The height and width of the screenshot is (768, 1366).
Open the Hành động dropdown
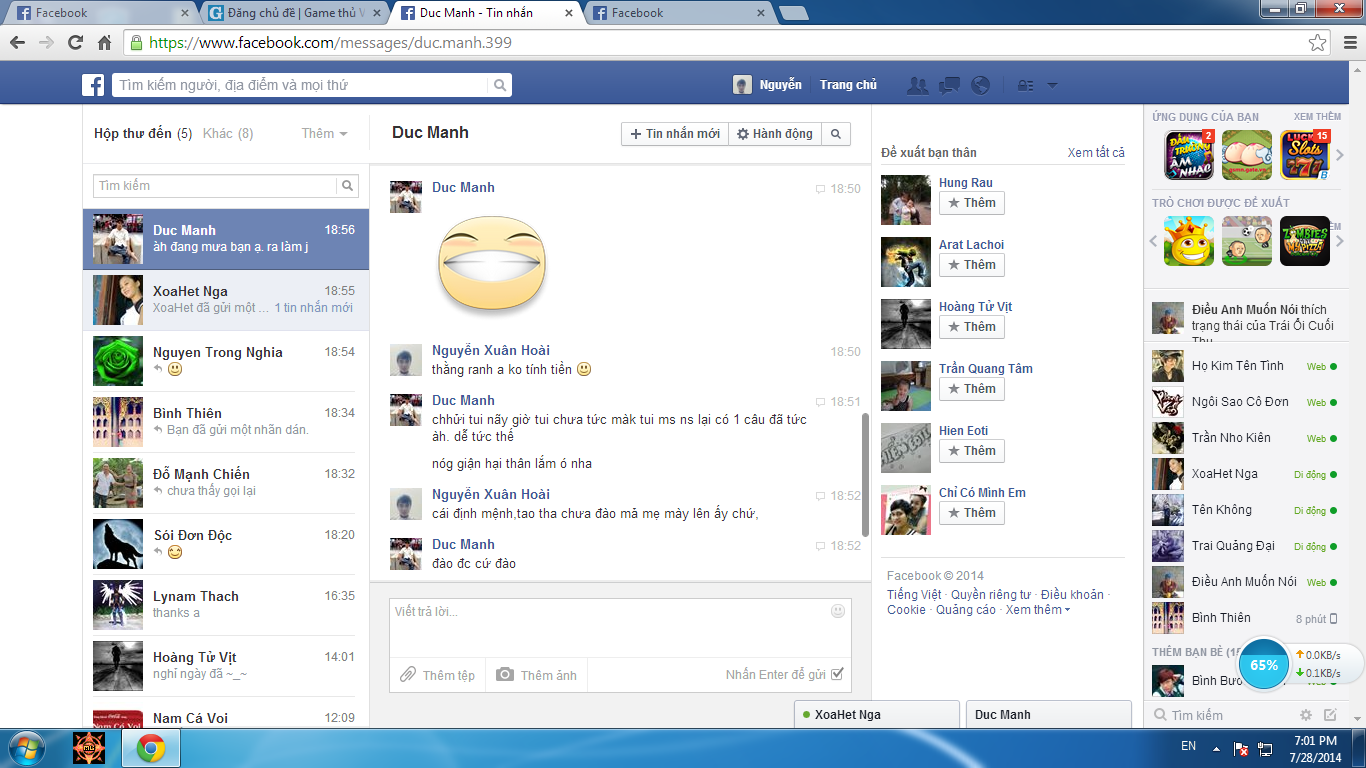[x=775, y=133]
